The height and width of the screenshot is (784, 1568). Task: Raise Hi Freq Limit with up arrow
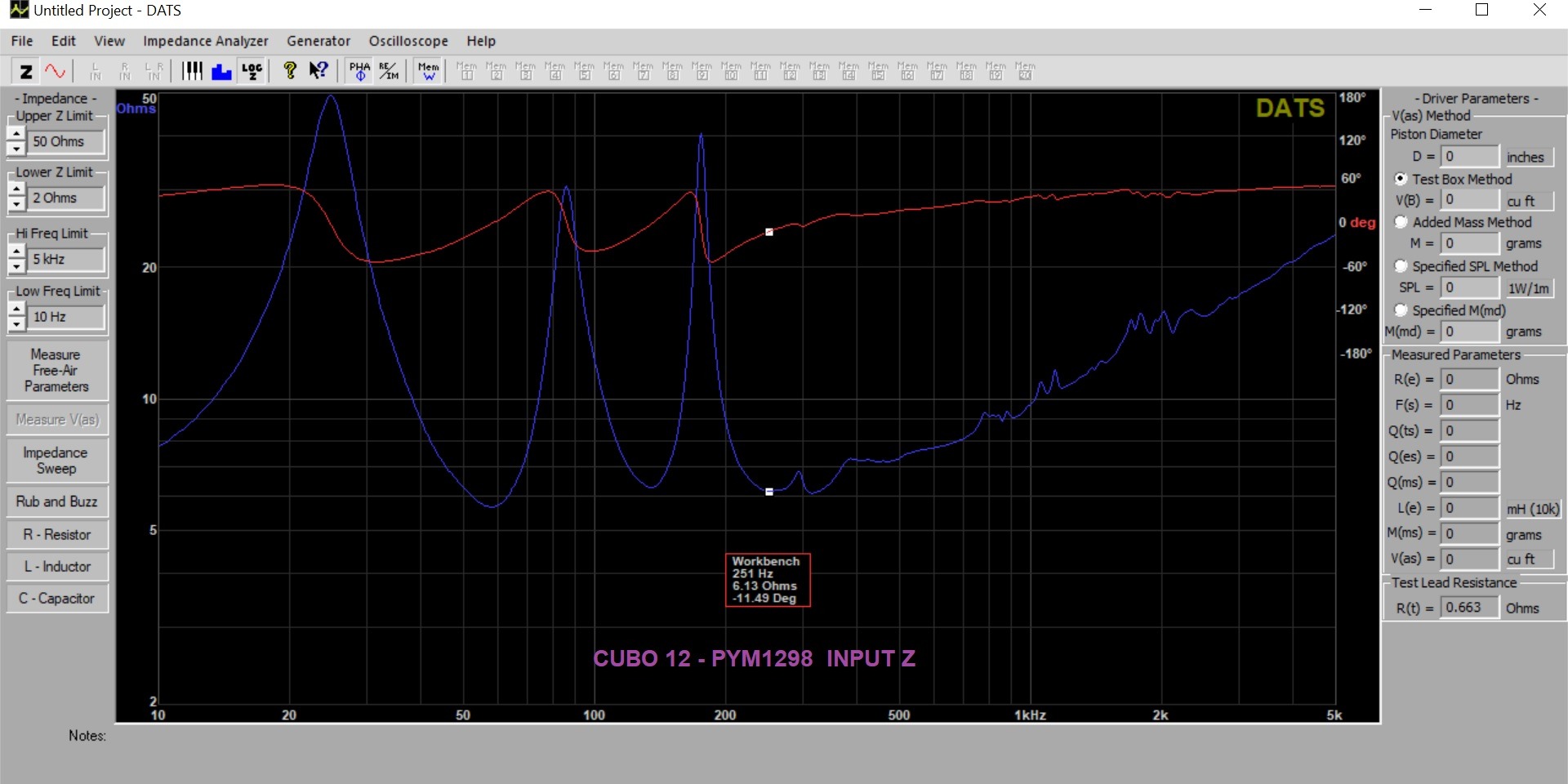pyautogui.click(x=16, y=252)
